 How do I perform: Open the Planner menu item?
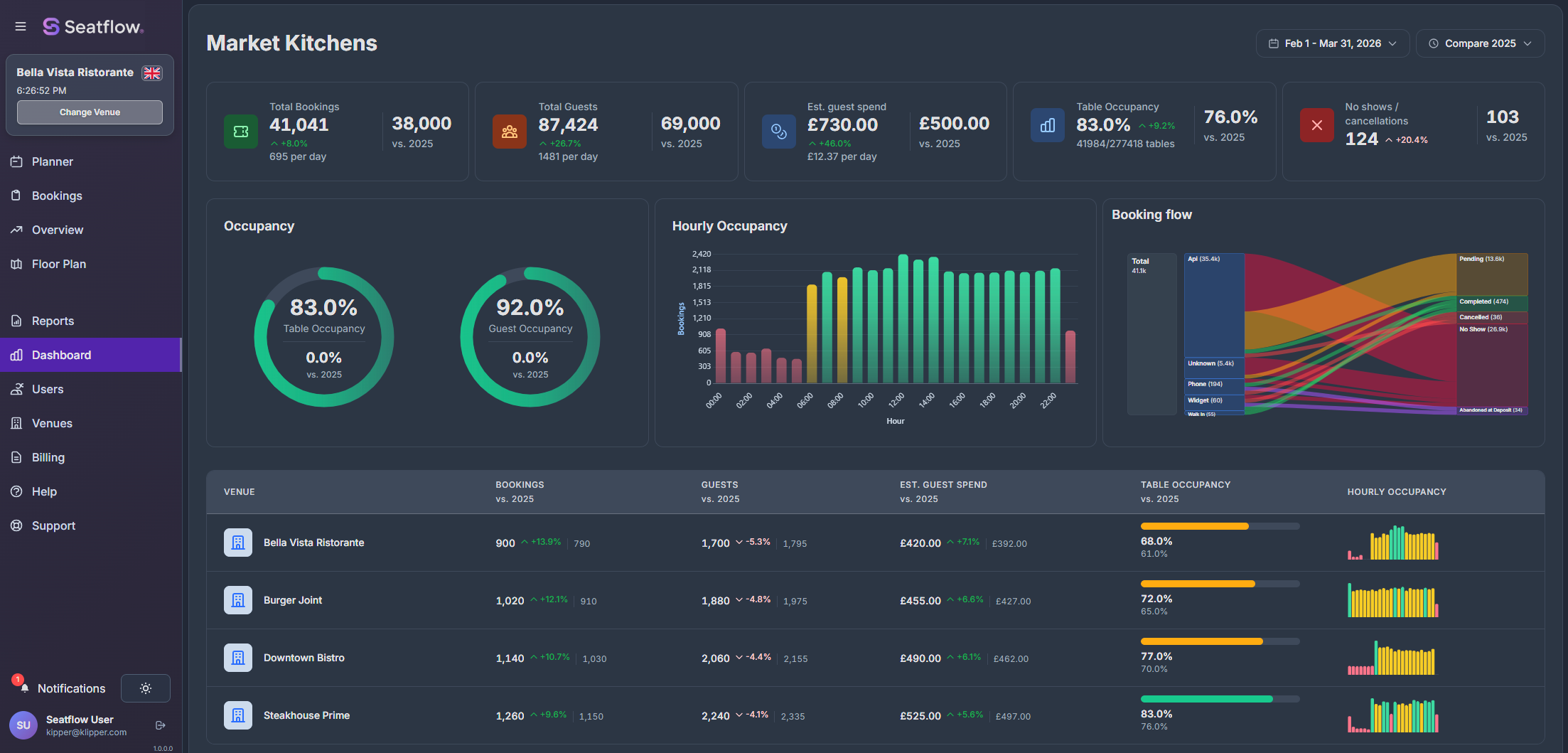91,161
